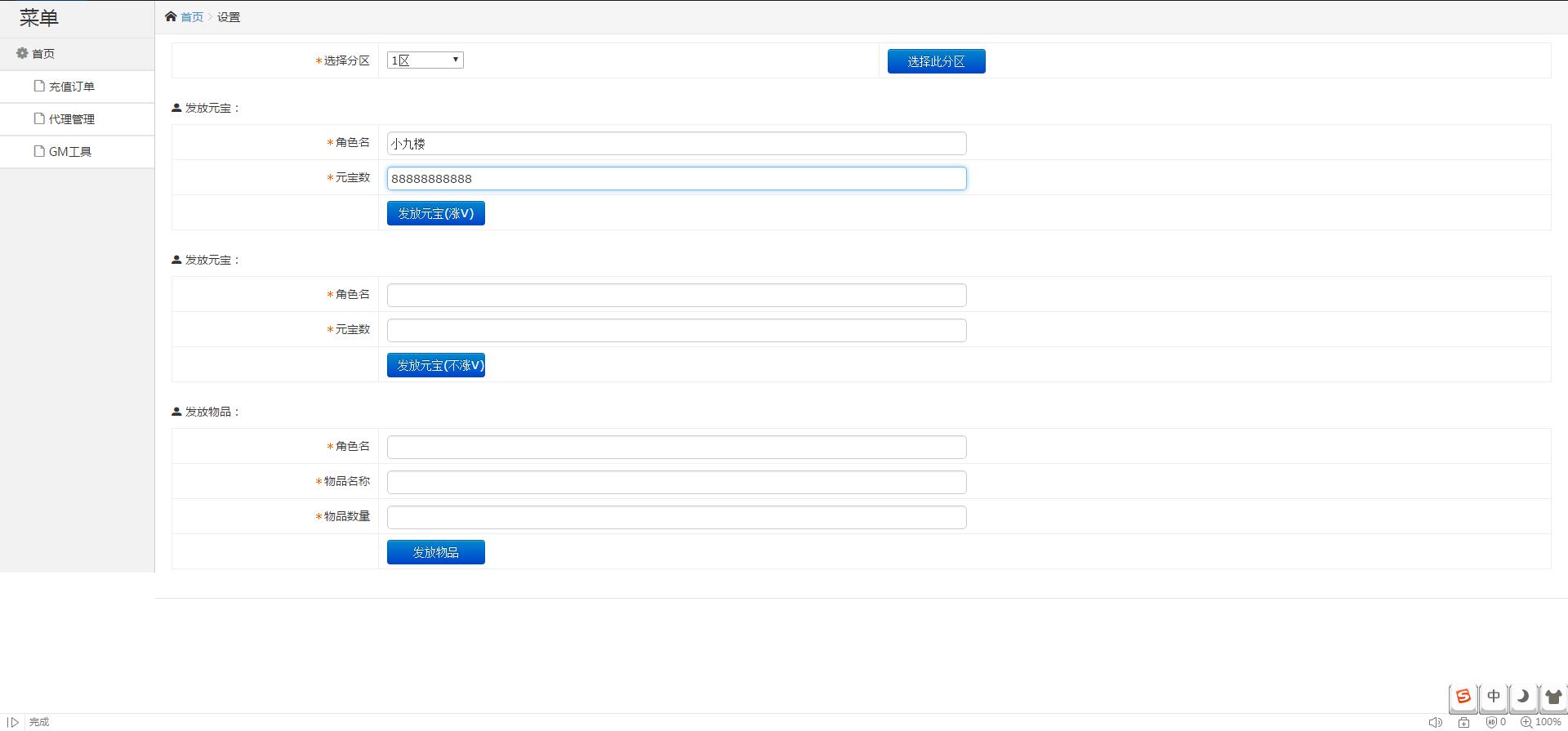Click the 首页 breadcrumb link
The image size is (1568, 731).
click(x=192, y=17)
